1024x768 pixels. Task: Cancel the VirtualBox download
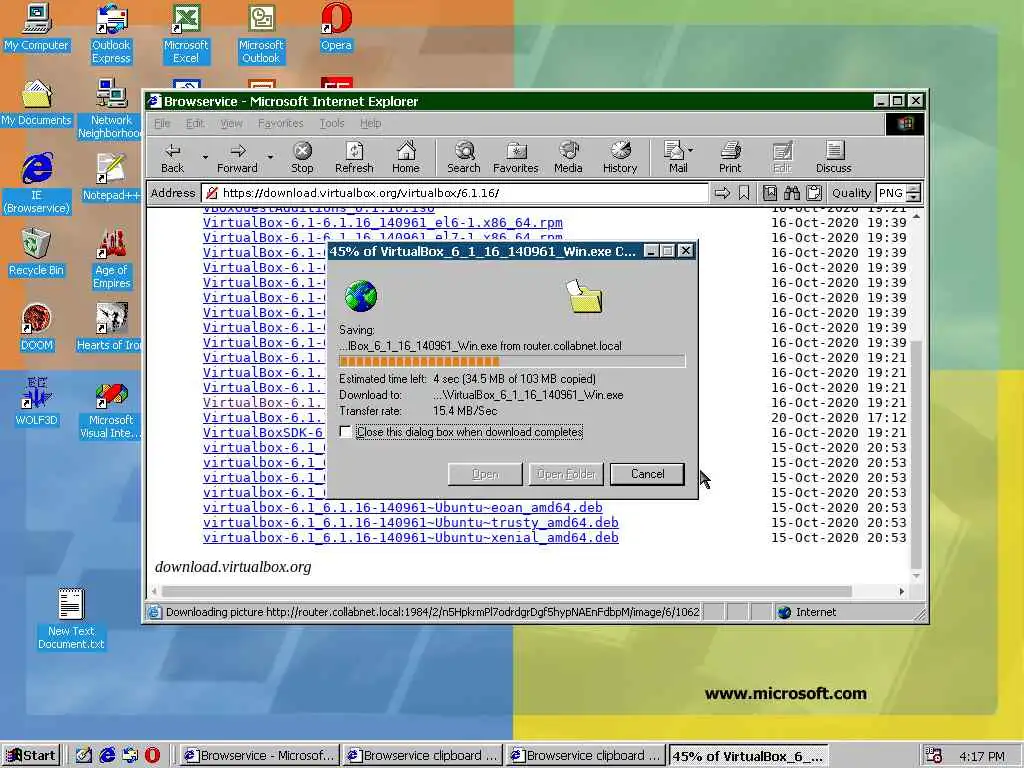pyautogui.click(x=647, y=474)
